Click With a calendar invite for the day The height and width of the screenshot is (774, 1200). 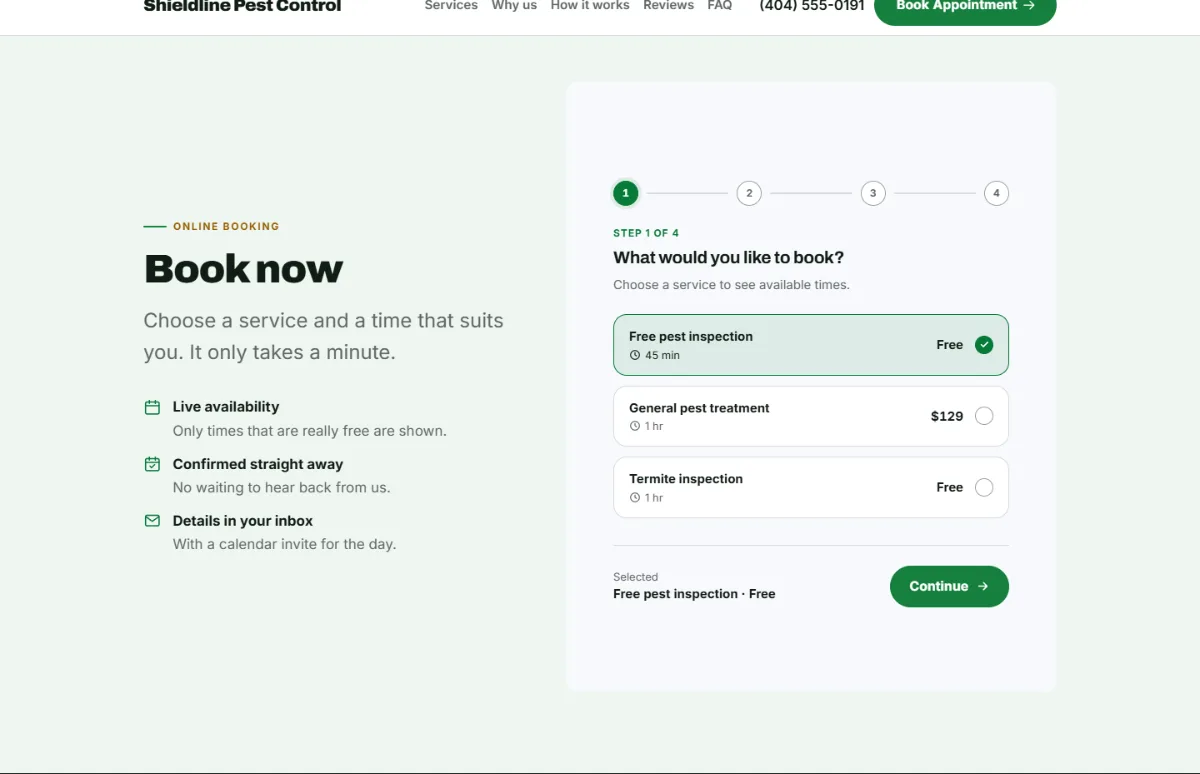click(285, 545)
